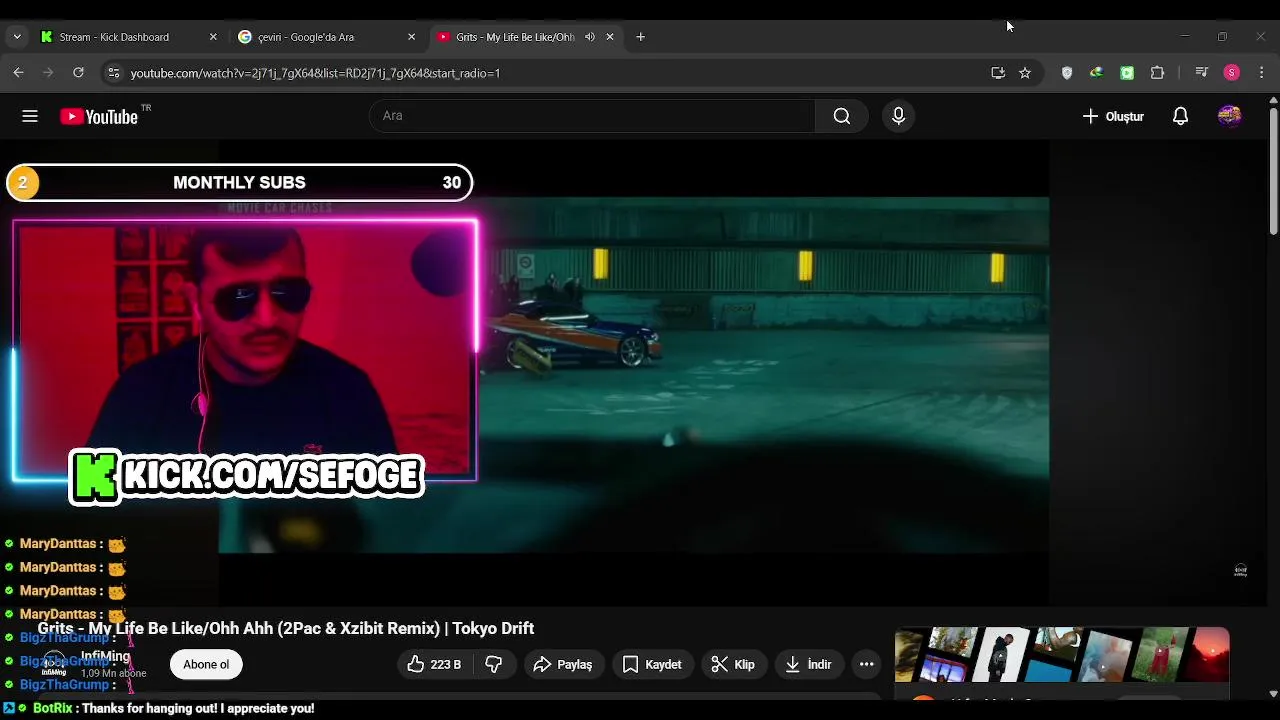1280x720 pixels.
Task: Like the video with 223 B likes
Action: (434, 664)
